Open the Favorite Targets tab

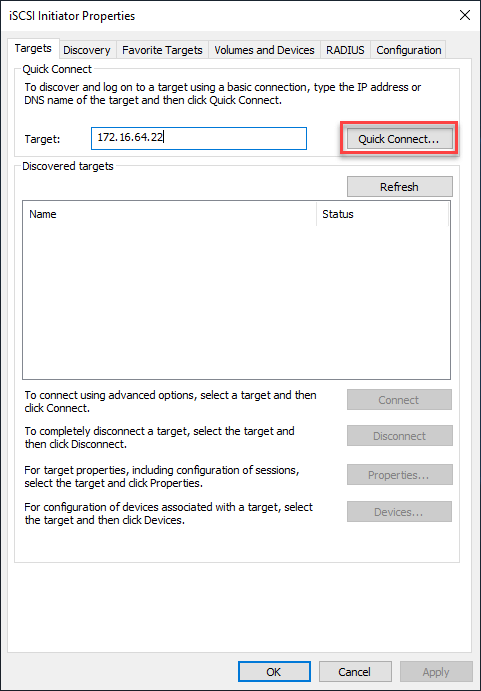pyautogui.click(x=162, y=50)
